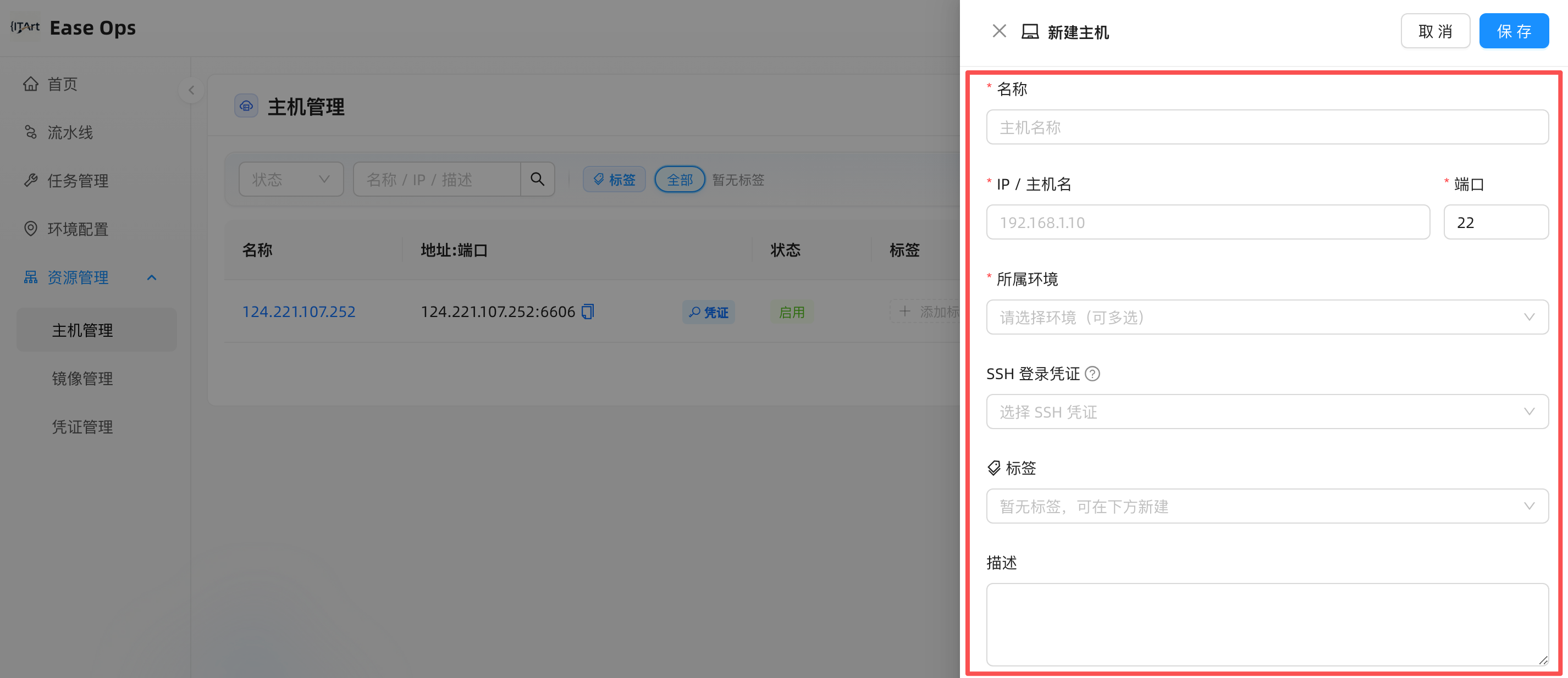Image resolution: width=1568 pixels, height=678 pixels.
Task: Click the 添加标签 button in the host row
Action: click(x=925, y=312)
